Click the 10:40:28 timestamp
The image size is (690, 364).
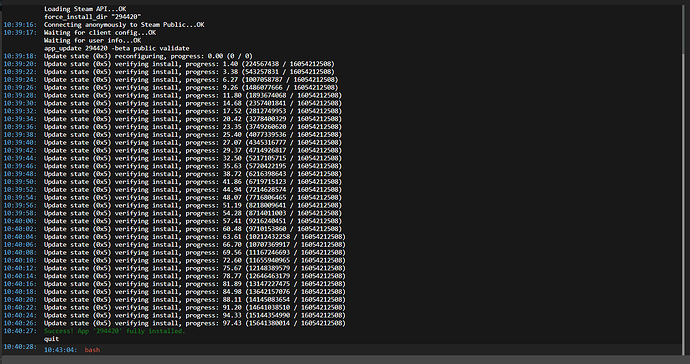click(x=20, y=347)
